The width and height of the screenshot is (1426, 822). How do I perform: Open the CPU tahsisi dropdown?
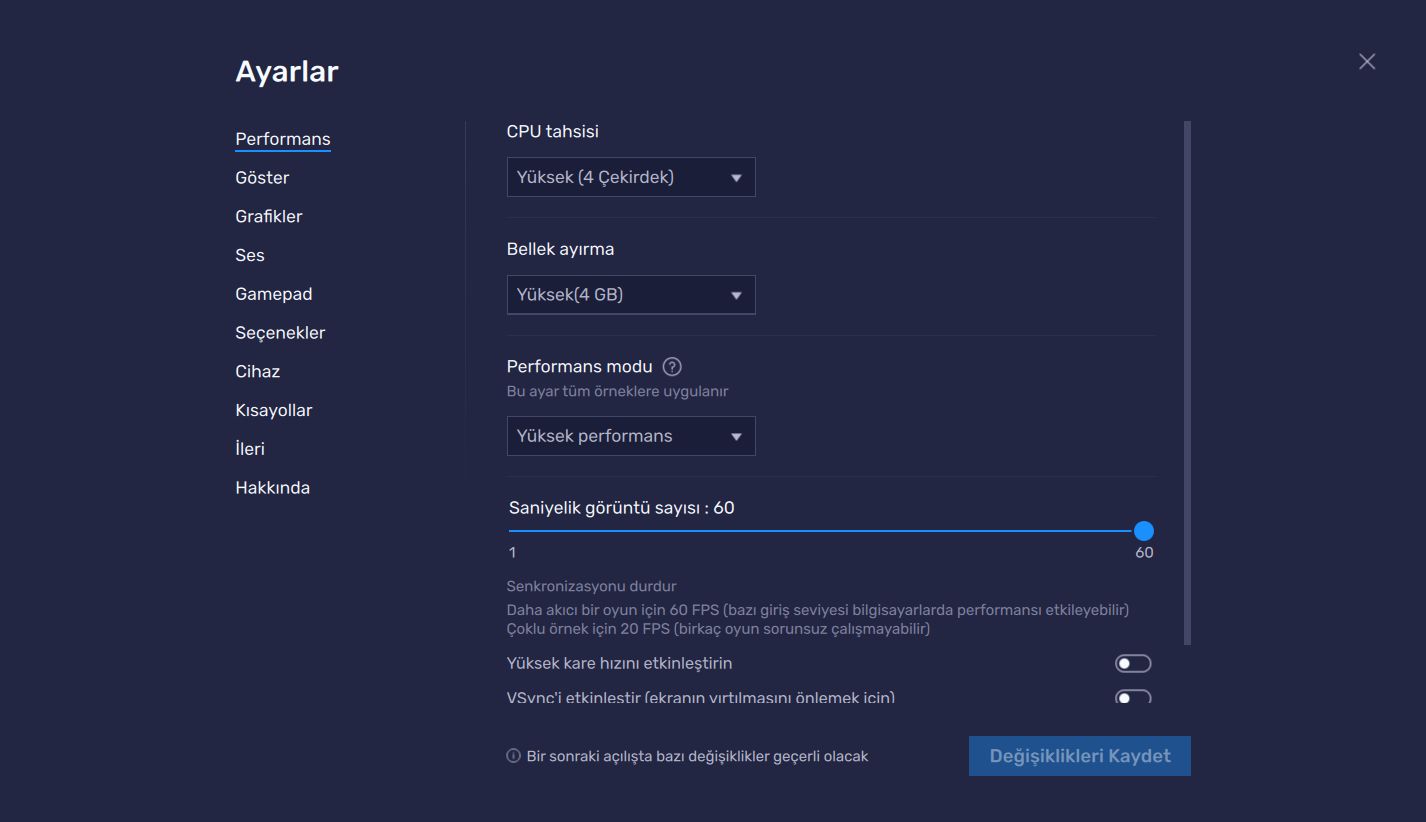pos(631,177)
